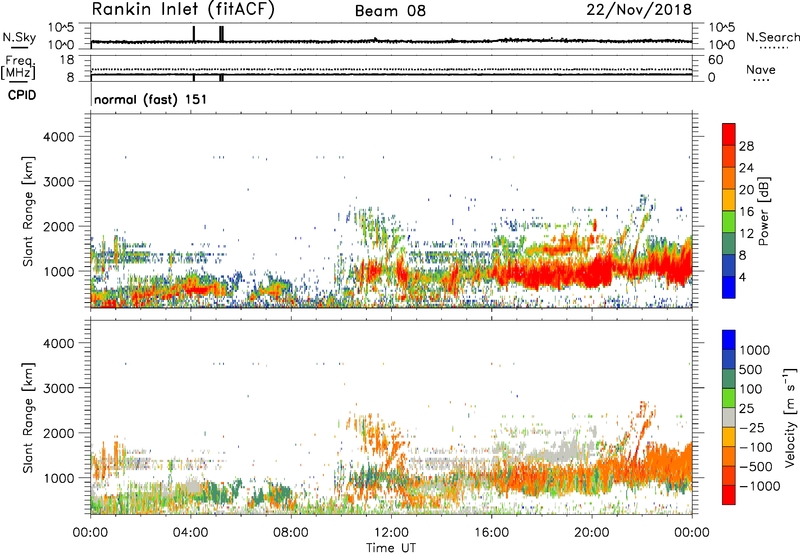Click the noise spike near 04:00 in N.Sky panel
The width and height of the screenshot is (800, 554).
point(194,34)
